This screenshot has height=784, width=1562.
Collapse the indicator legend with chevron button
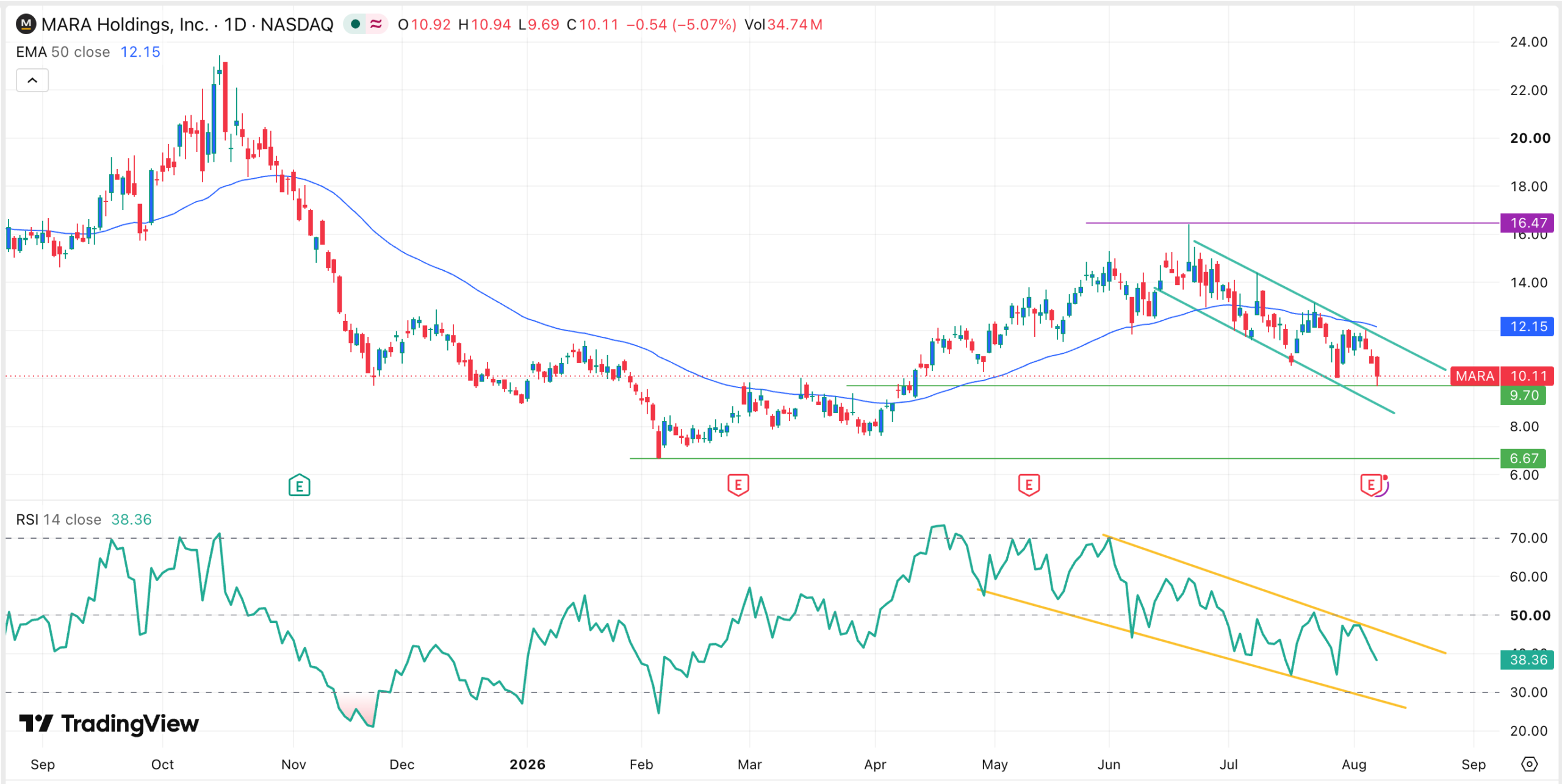click(32, 80)
